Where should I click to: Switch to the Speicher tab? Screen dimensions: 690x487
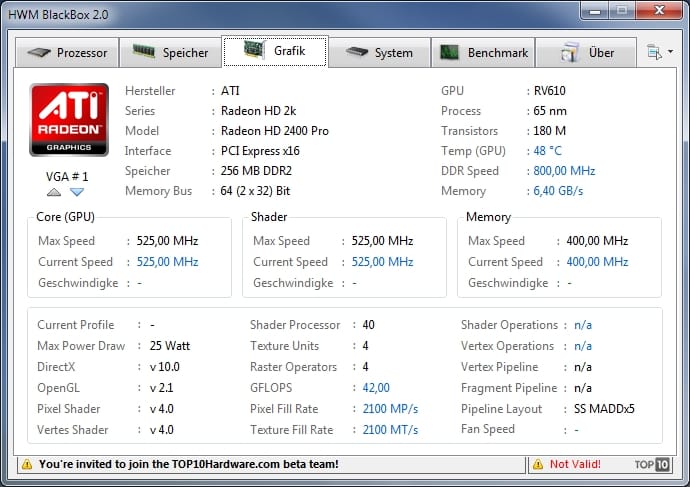coord(170,52)
